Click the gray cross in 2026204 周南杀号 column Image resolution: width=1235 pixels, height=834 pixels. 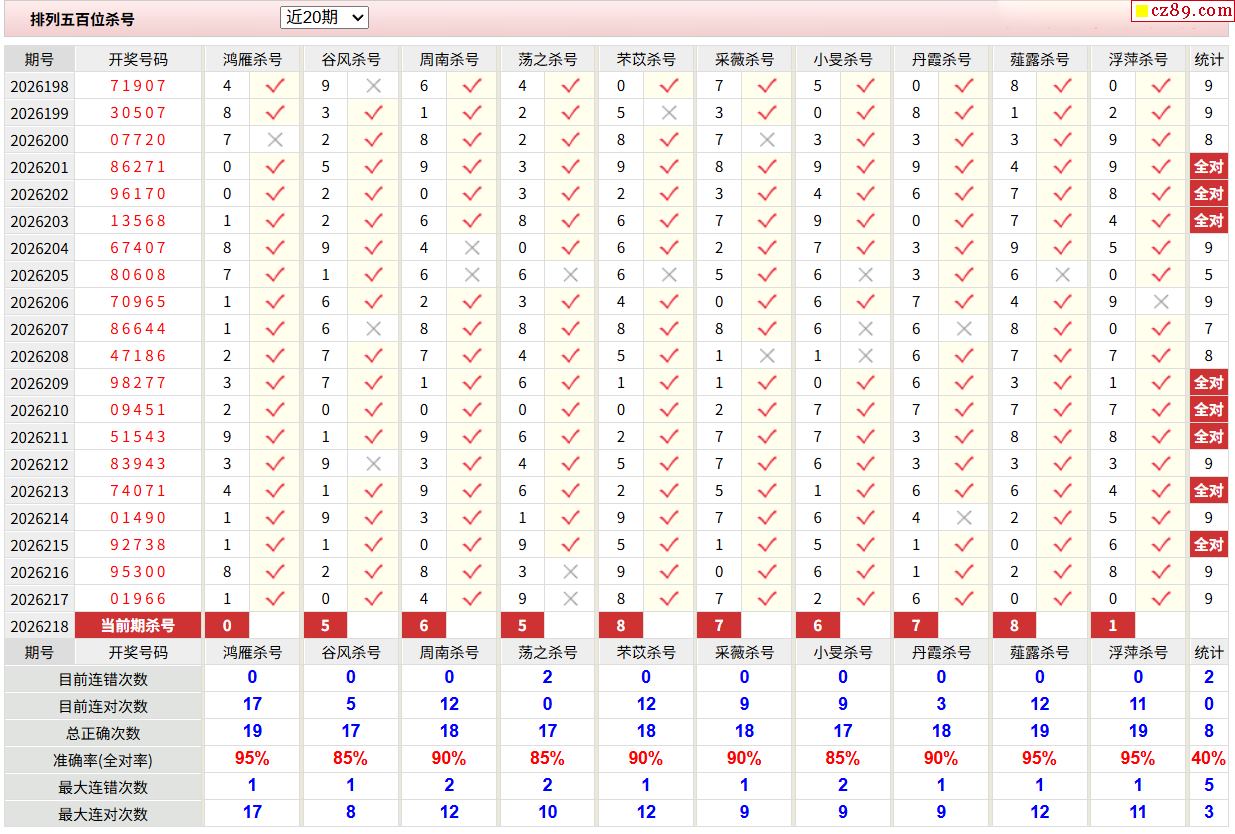coord(472,248)
